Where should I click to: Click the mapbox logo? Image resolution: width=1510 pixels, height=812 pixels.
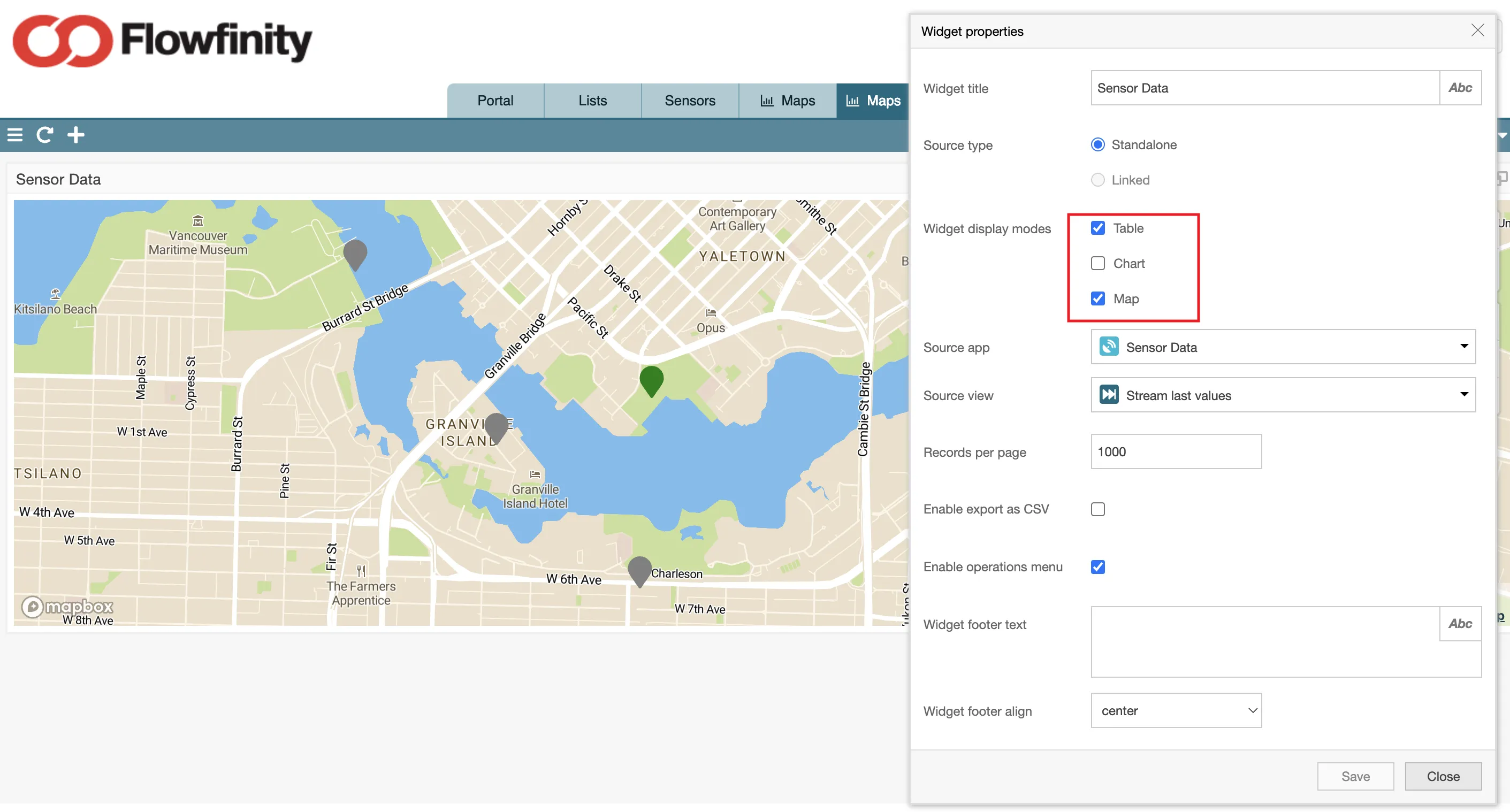[x=67, y=607]
